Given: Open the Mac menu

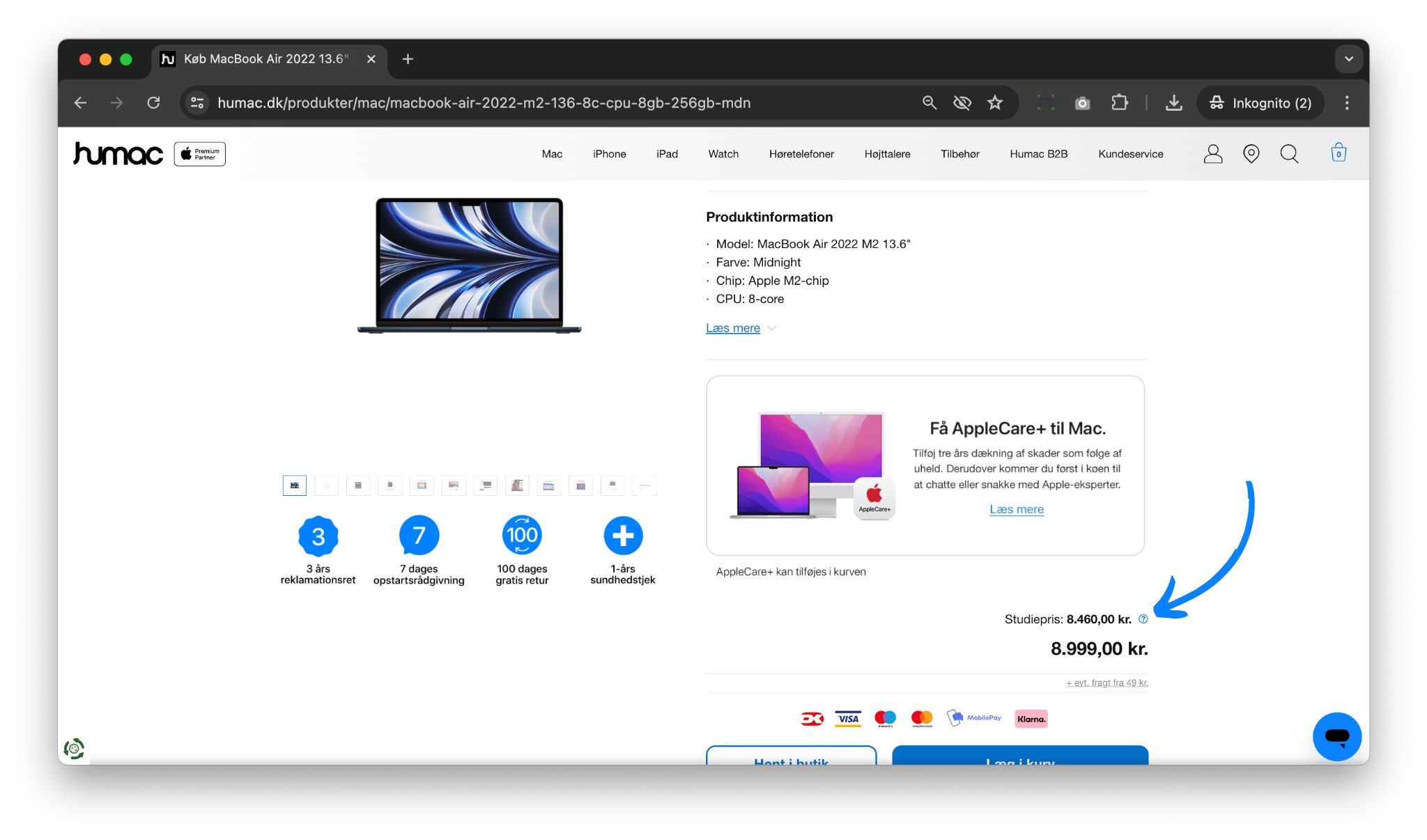Looking at the screenshot, I should pos(552,154).
